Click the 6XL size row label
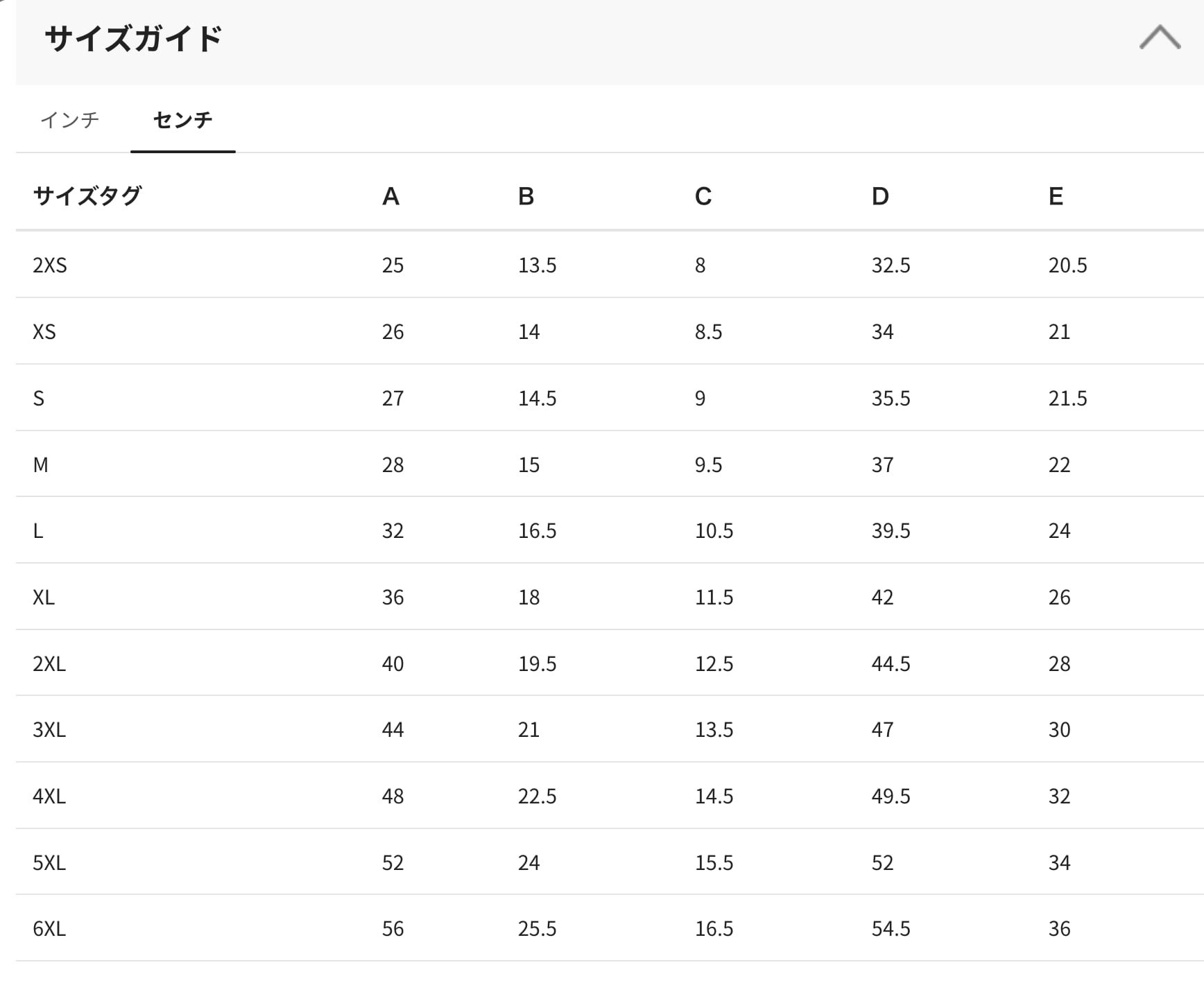The height and width of the screenshot is (1001, 1204). point(49,929)
